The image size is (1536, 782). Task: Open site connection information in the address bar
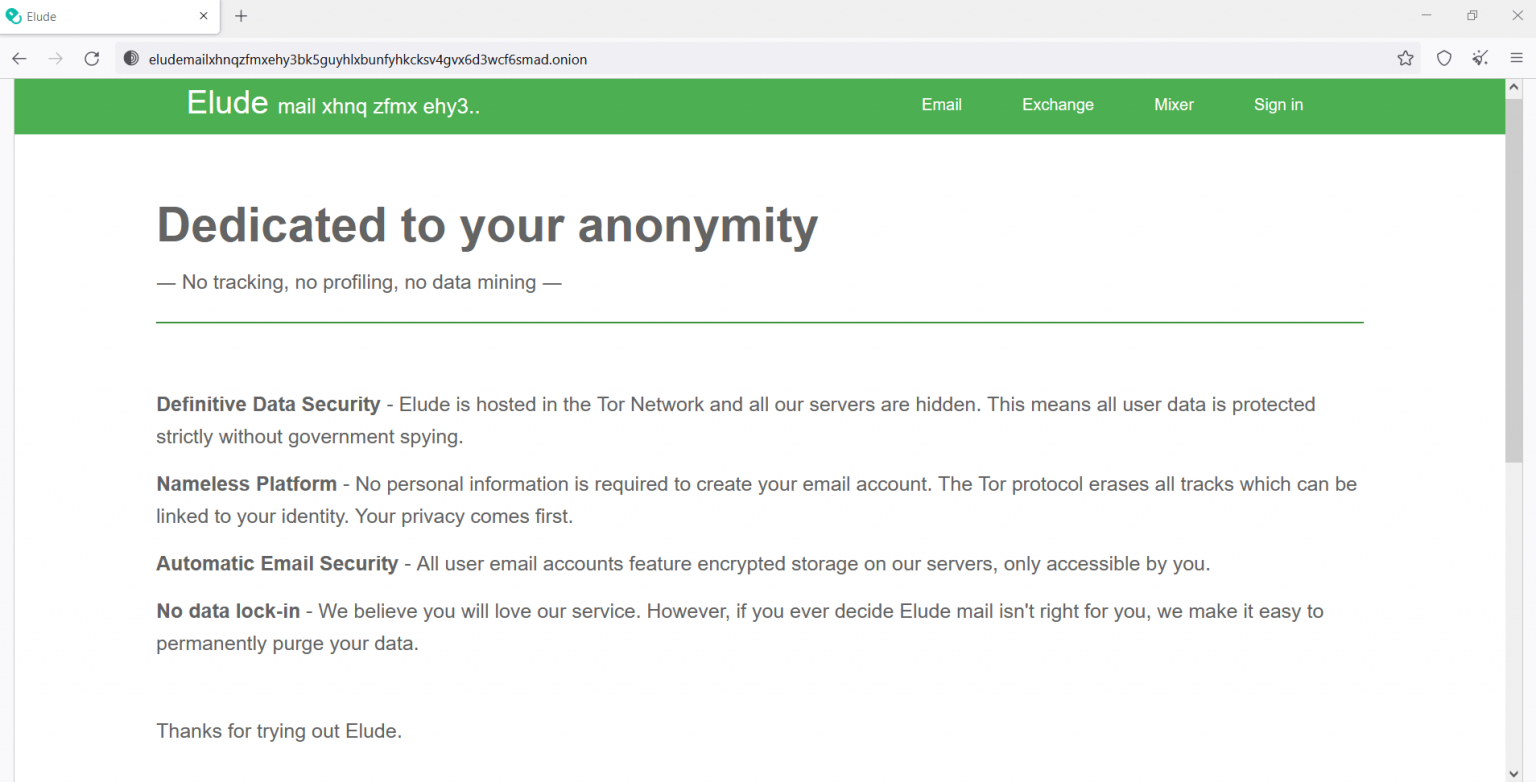coord(131,58)
